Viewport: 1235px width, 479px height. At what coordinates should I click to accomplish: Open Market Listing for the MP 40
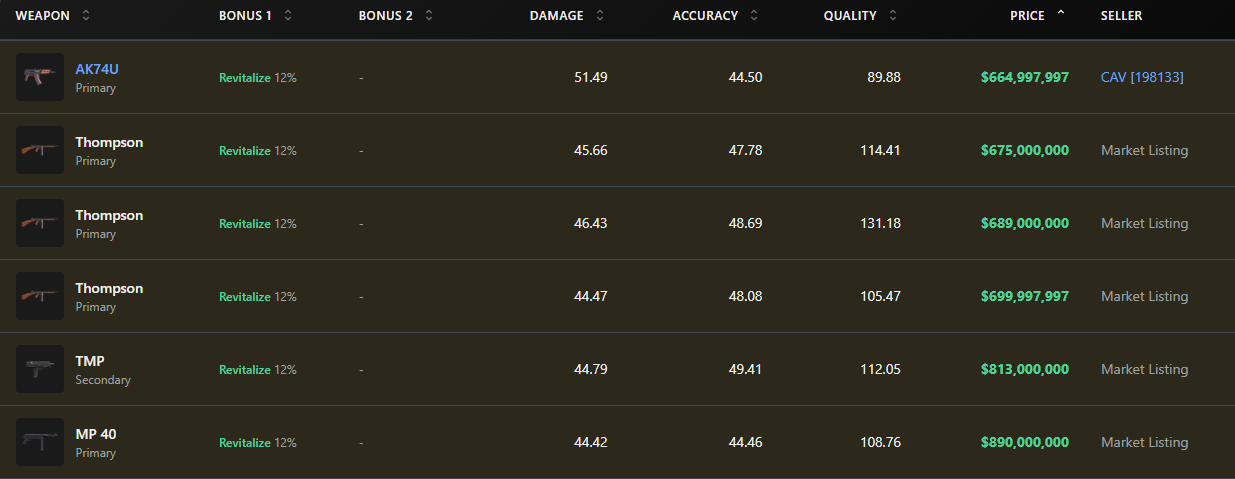1144,442
